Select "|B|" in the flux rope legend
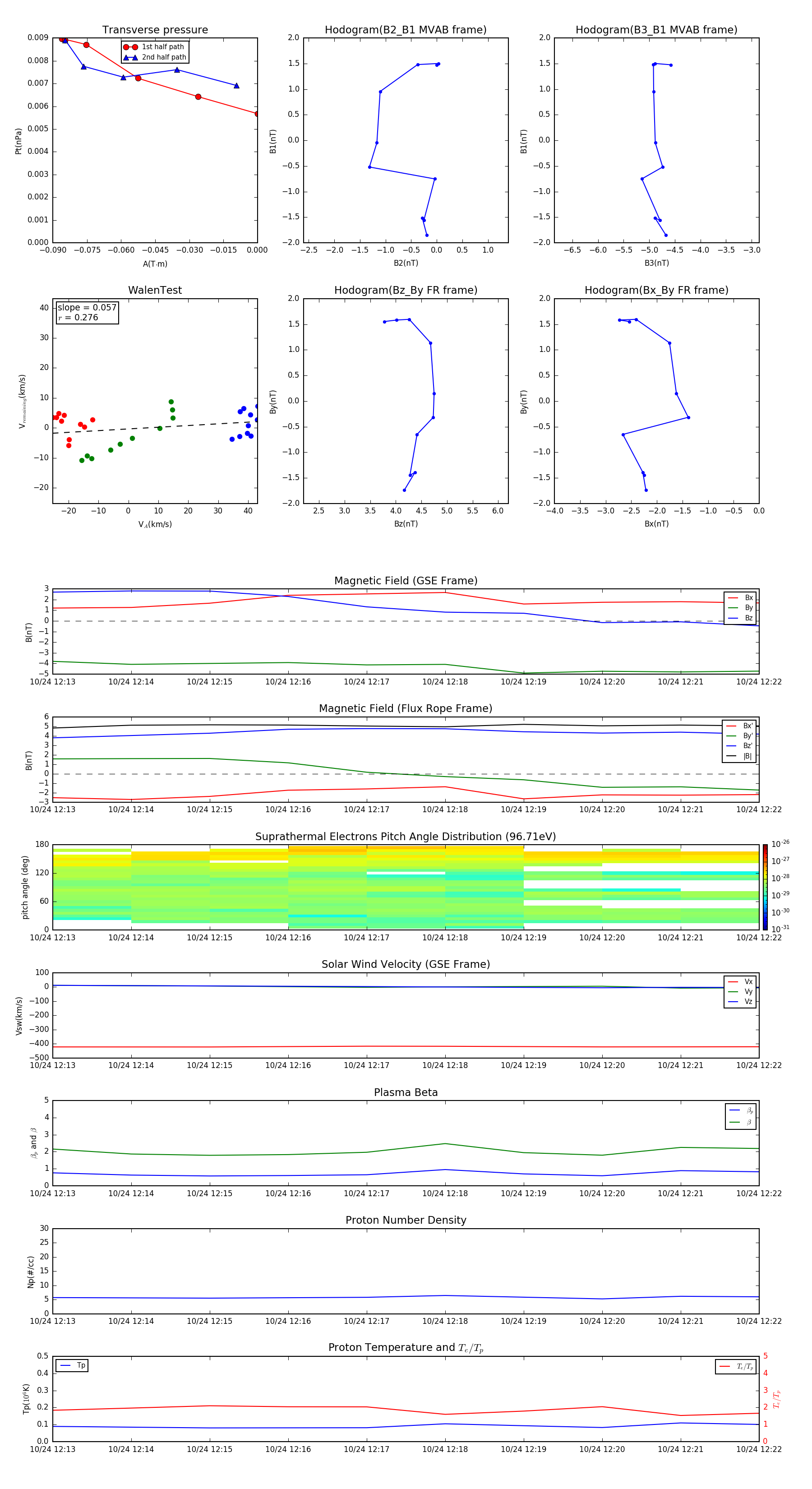This screenshot has height=1489, width=812. click(740, 756)
